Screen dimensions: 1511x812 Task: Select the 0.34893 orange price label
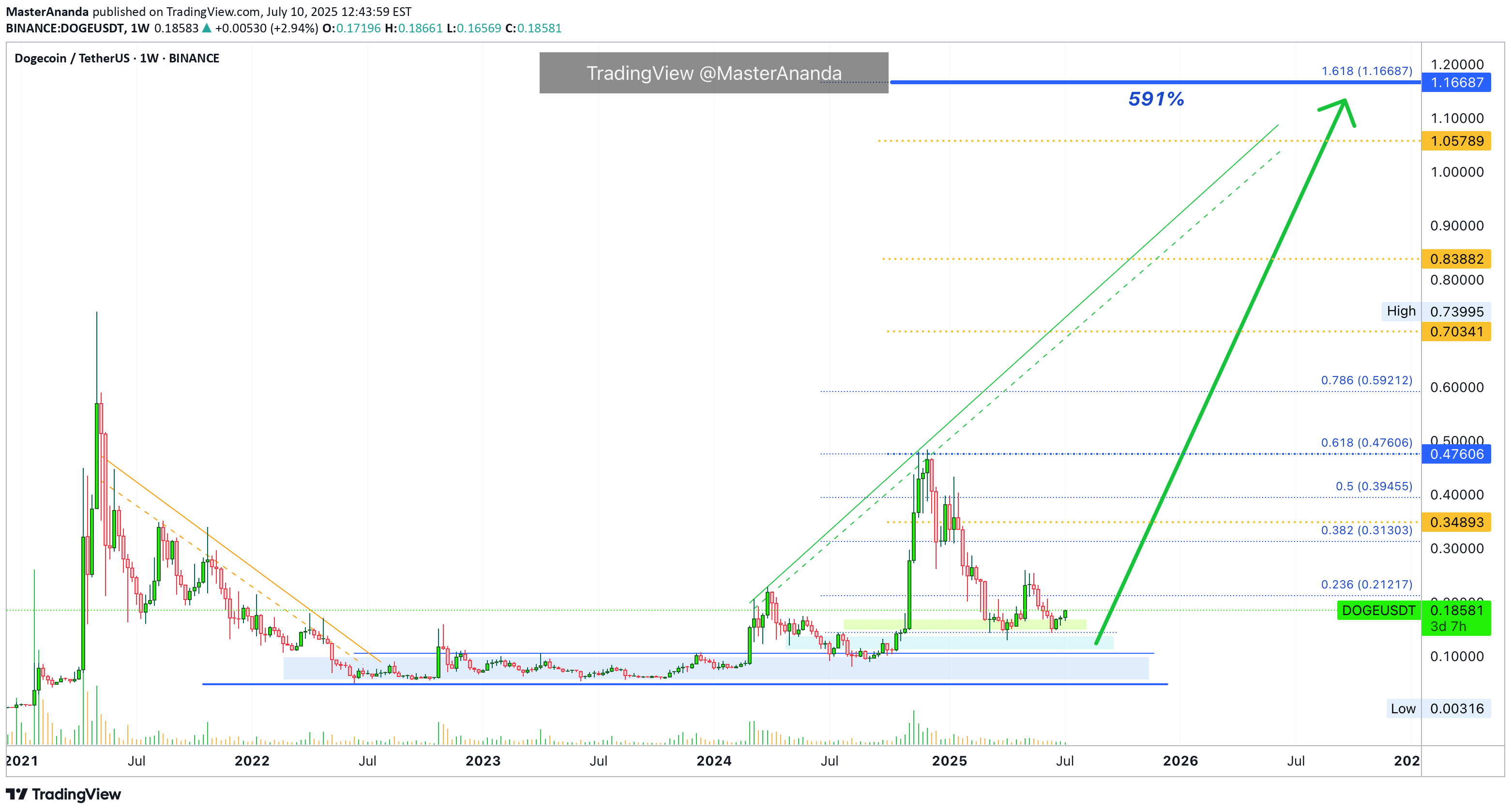[1456, 522]
